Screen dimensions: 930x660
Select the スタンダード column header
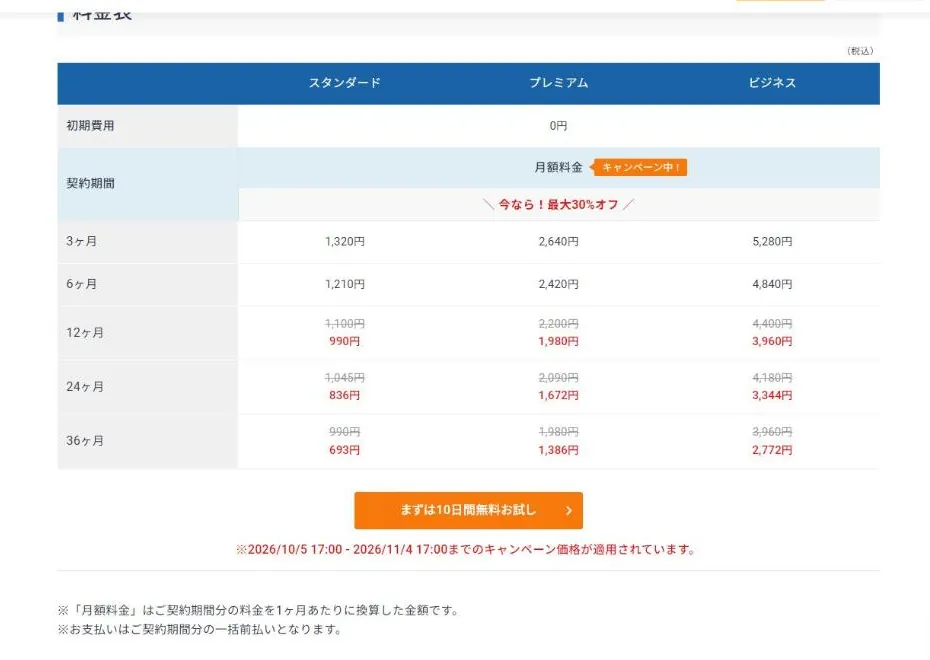(345, 82)
